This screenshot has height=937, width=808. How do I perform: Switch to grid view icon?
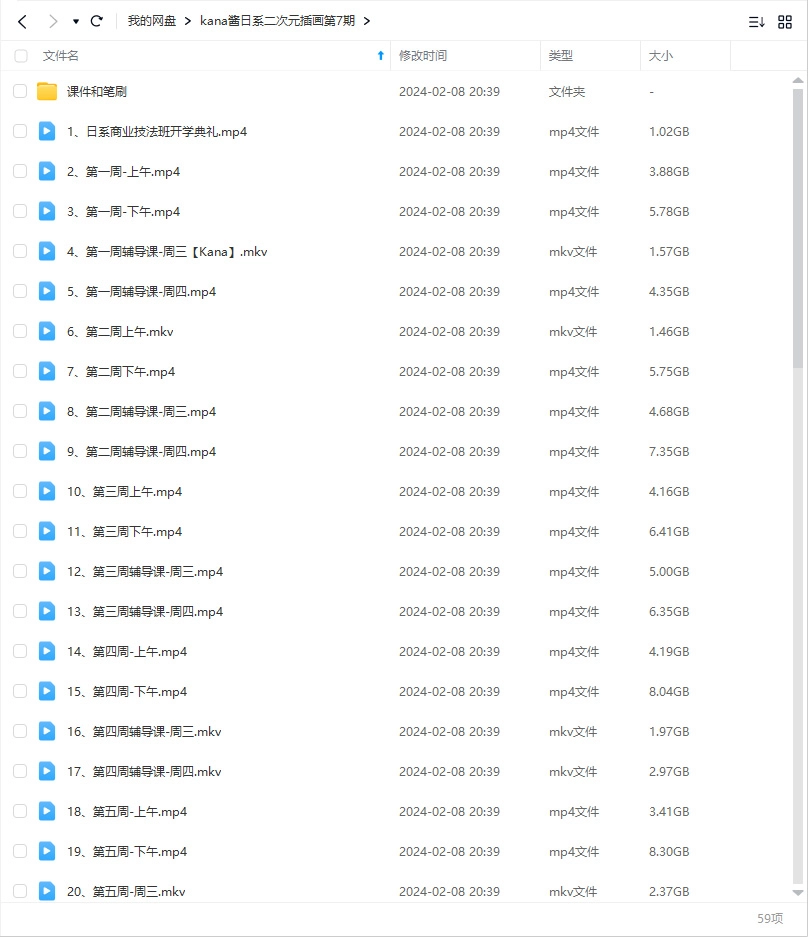click(x=785, y=21)
